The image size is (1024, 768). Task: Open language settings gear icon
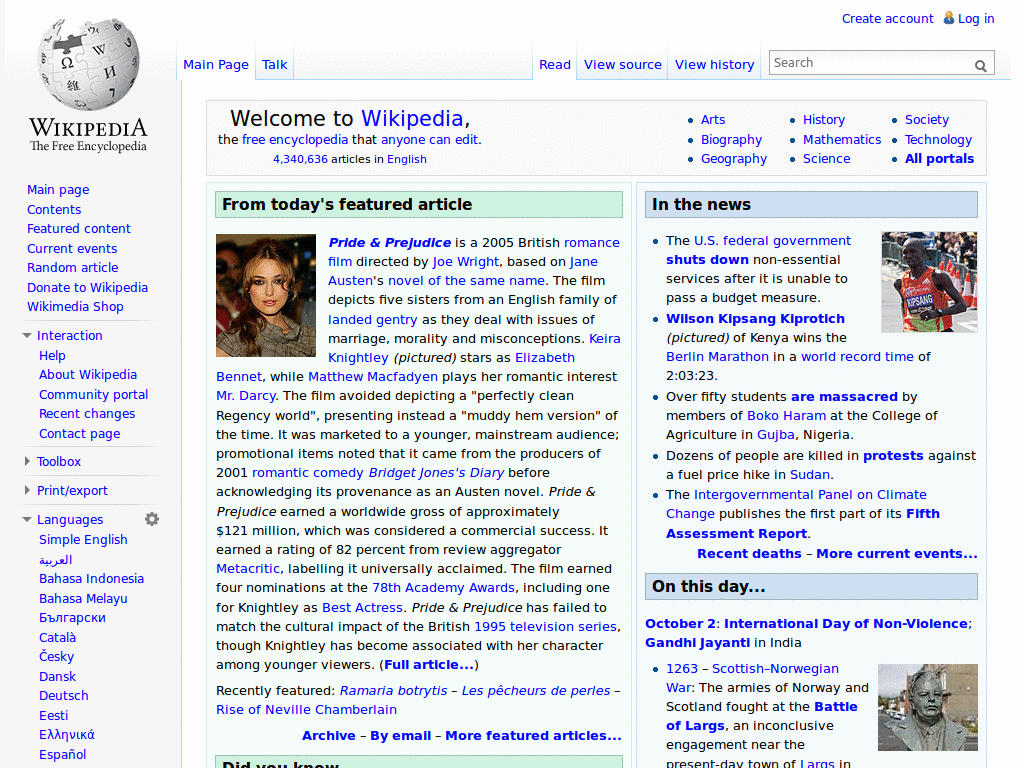(x=152, y=519)
